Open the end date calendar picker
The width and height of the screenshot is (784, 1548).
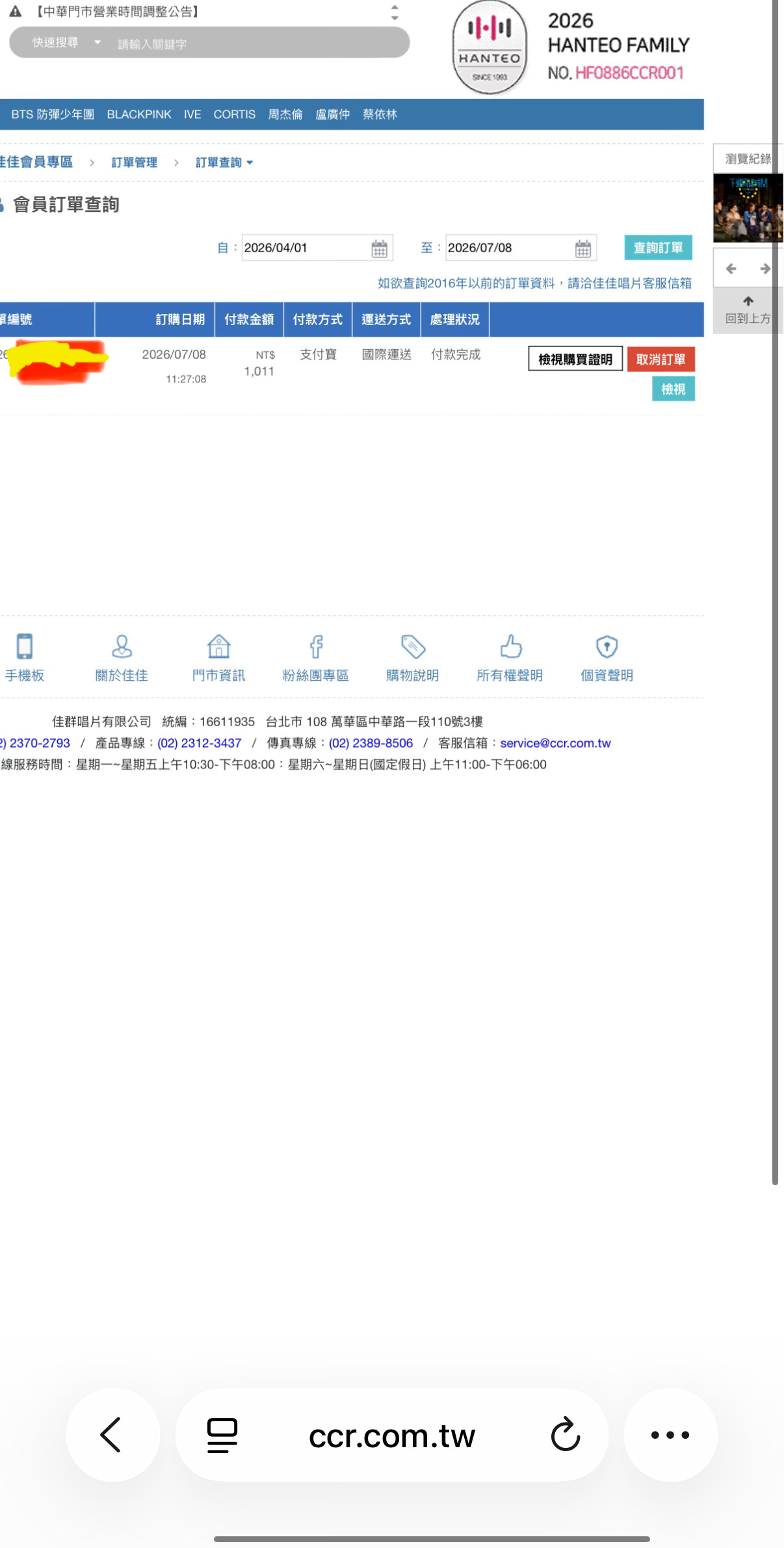click(583, 248)
